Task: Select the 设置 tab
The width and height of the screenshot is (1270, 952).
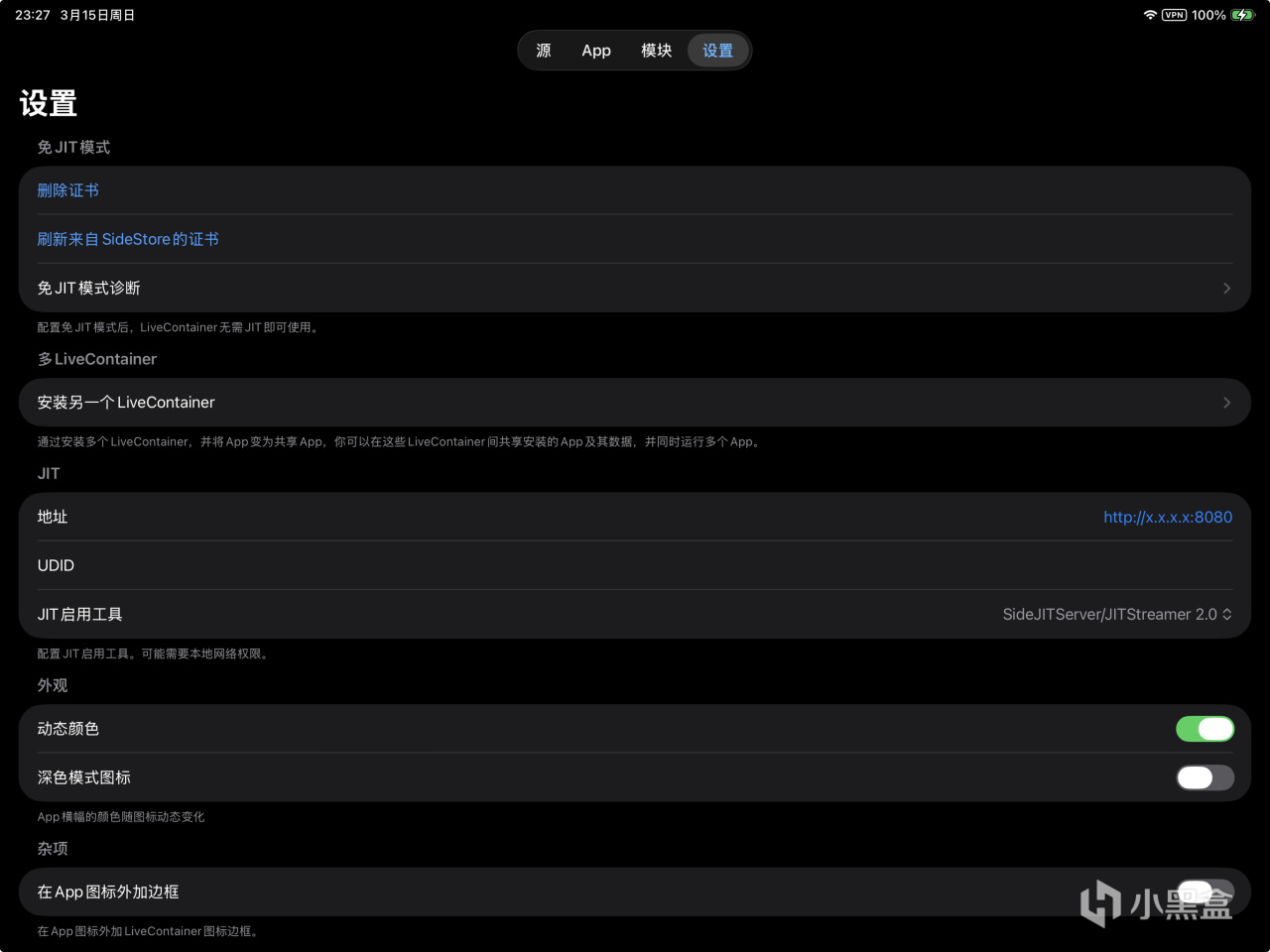Action: point(717,51)
